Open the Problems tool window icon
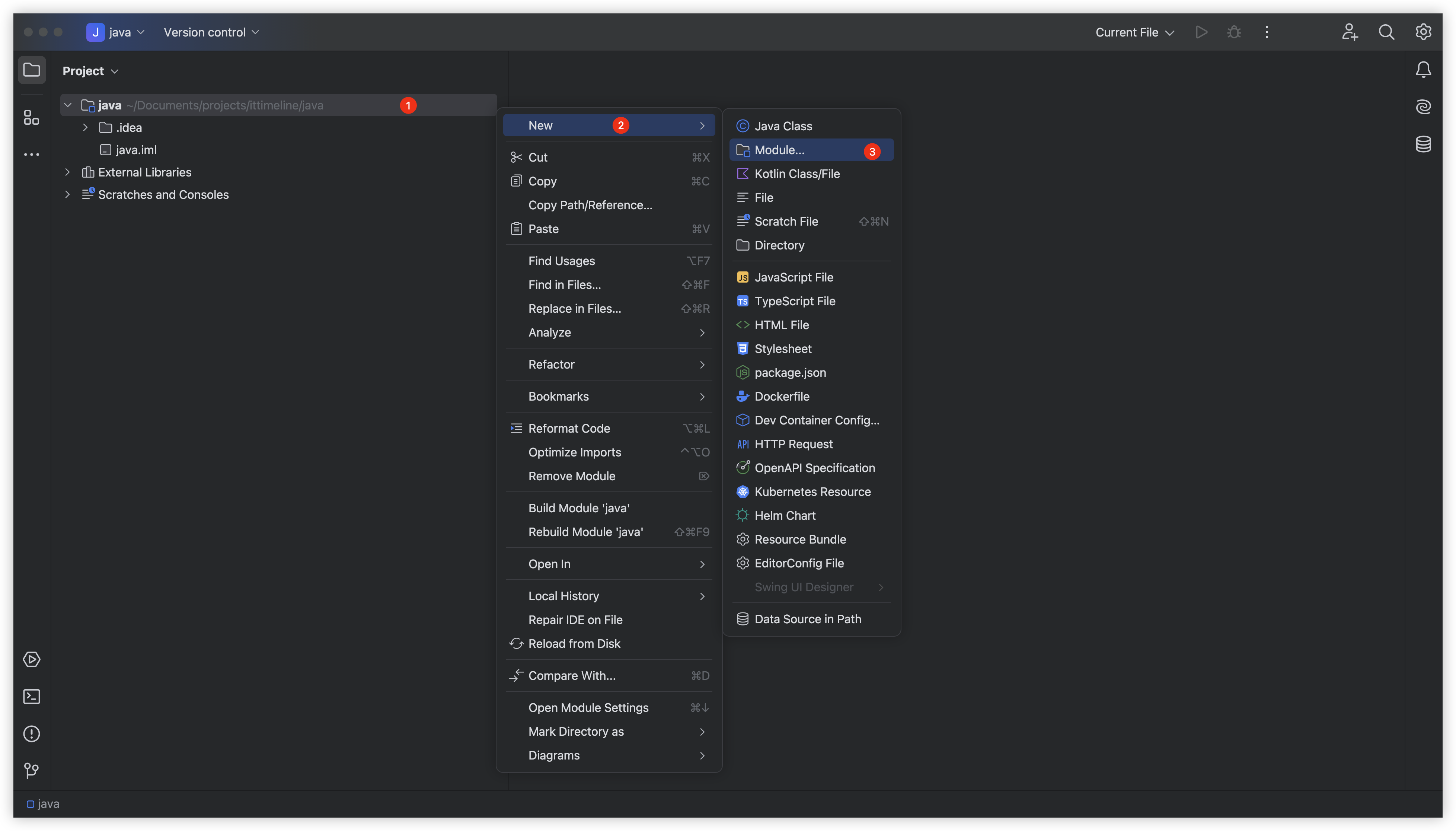This screenshot has width=1456, height=831. click(x=31, y=733)
